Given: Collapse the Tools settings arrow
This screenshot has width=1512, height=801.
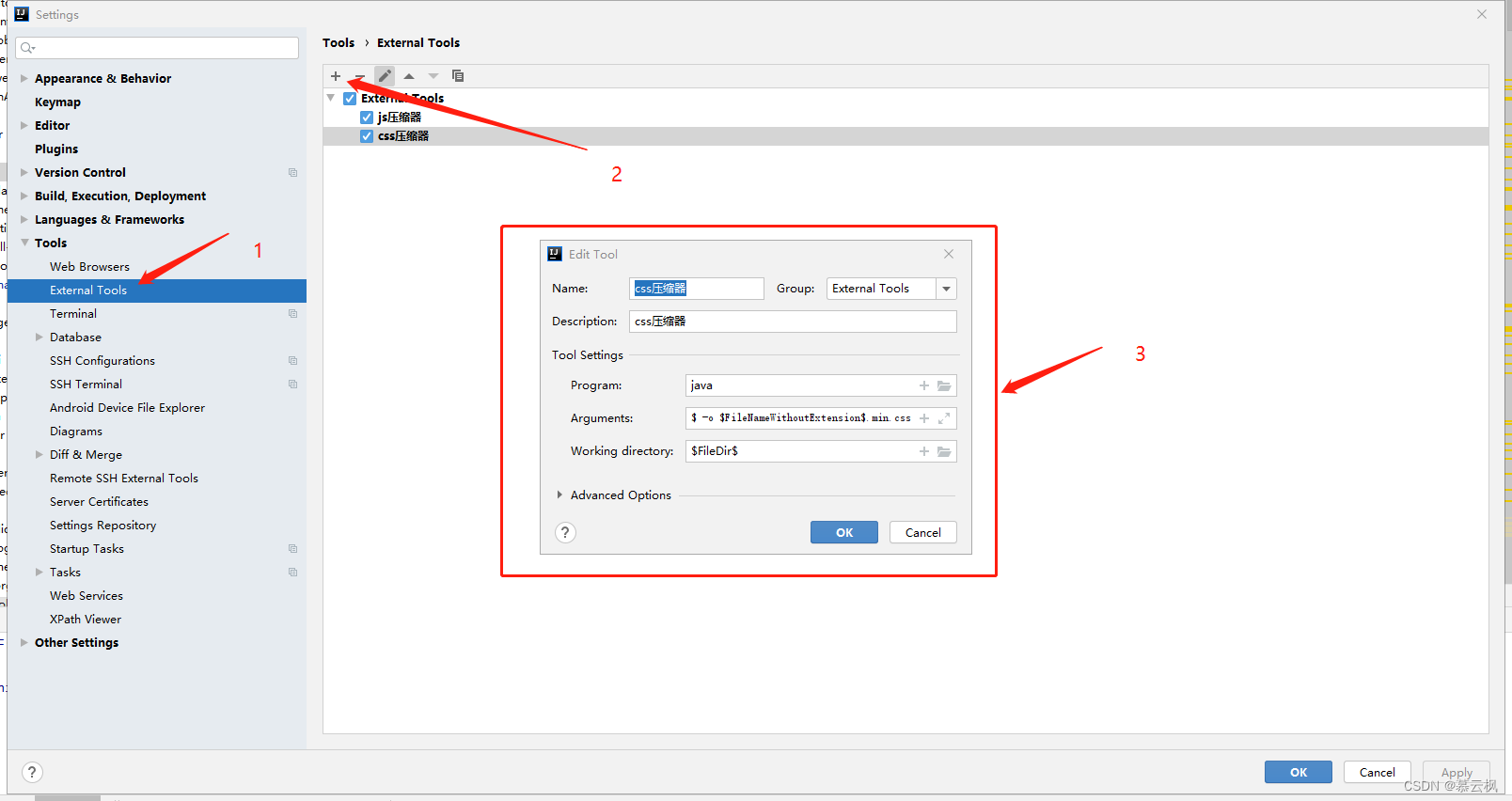Looking at the screenshot, I should pyautogui.click(x=24, y=243).
